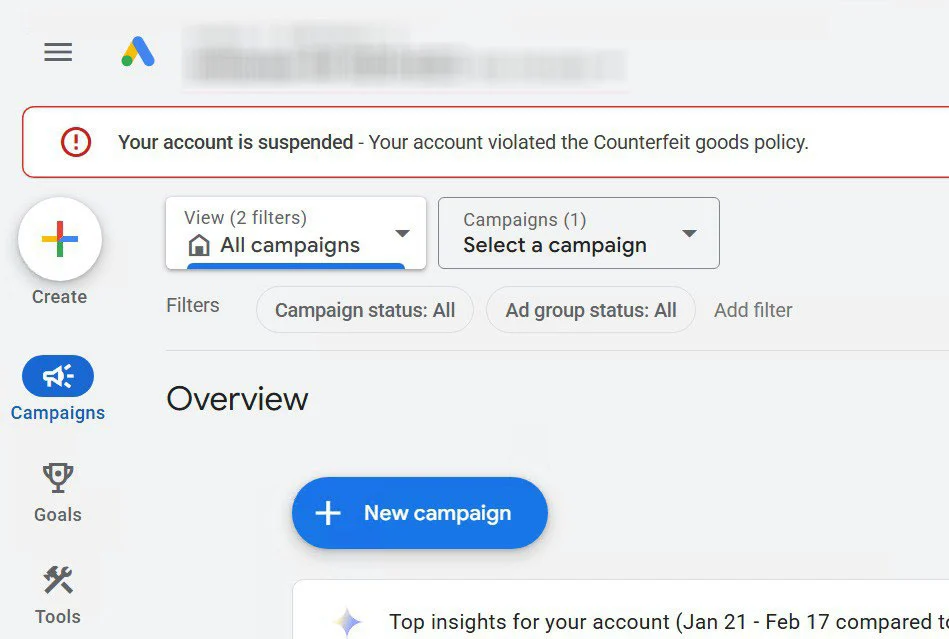Click the sparkle icon beside Top insights
Image resolution: width=949 pixels, height=639 pixels.
pyautogui.click(x=348, y=622)
